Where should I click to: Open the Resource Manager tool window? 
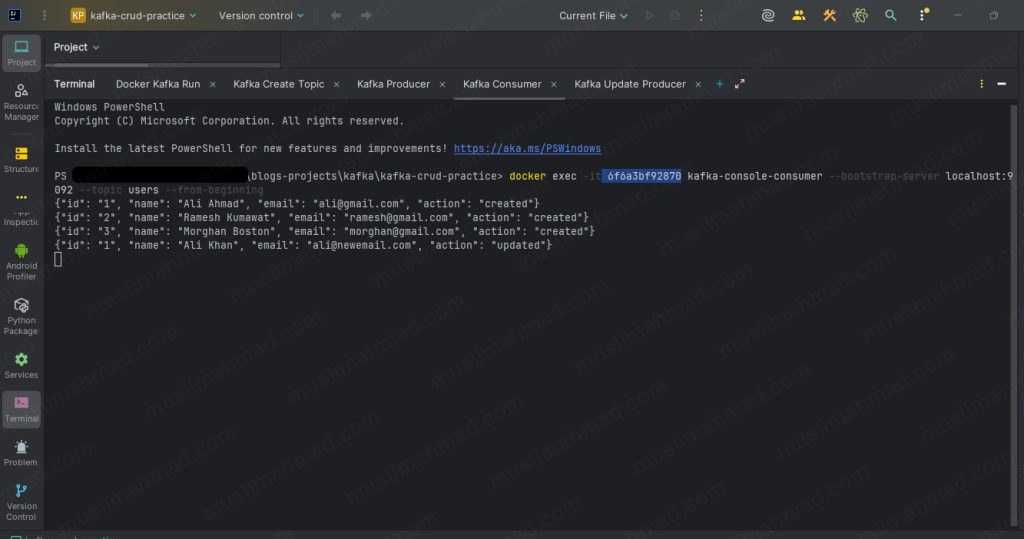click(22, 103)
